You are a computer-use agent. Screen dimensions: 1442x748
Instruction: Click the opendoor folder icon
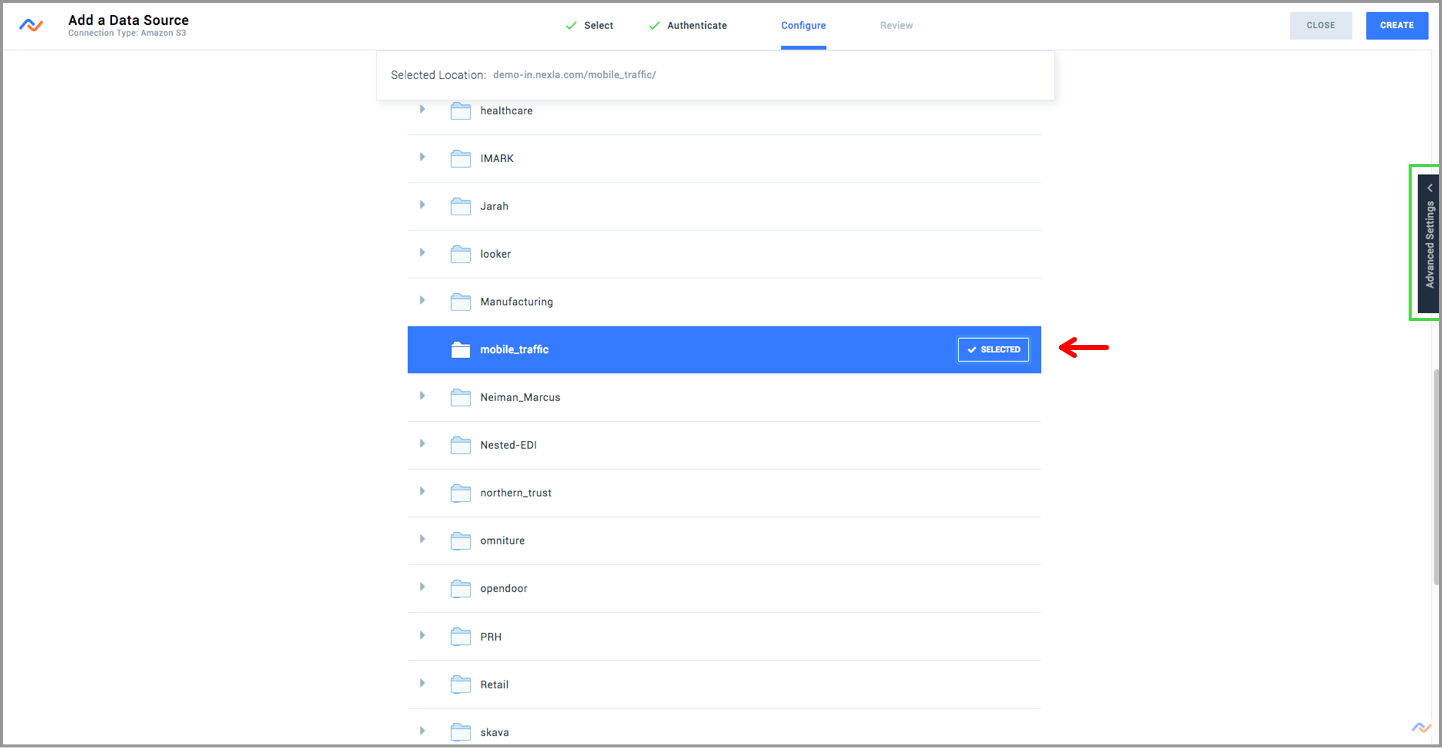pos(460,588)
